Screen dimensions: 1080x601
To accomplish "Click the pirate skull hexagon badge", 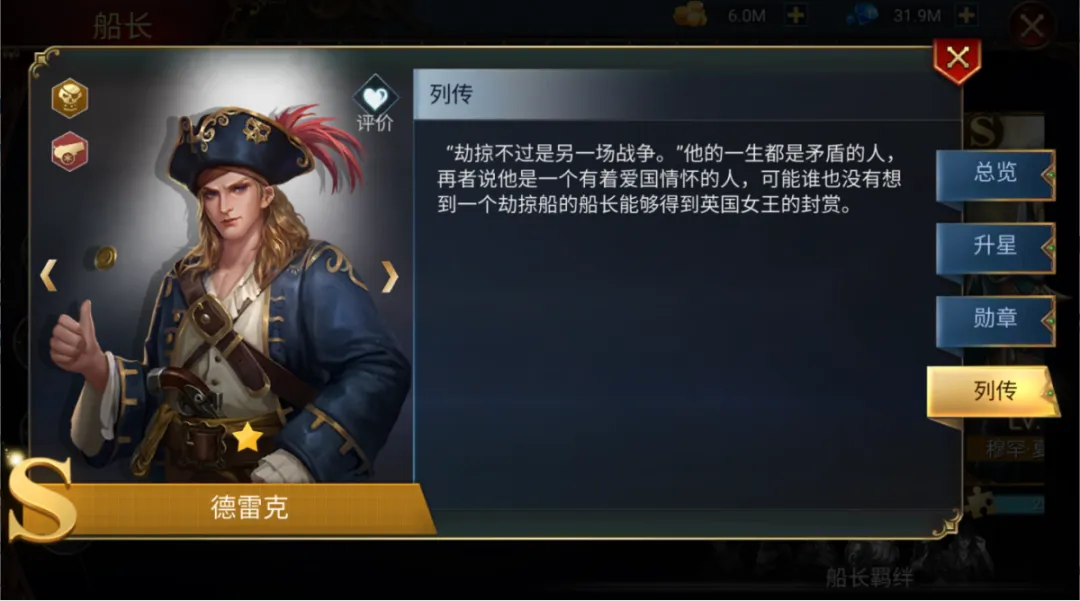I will point(70,98).
